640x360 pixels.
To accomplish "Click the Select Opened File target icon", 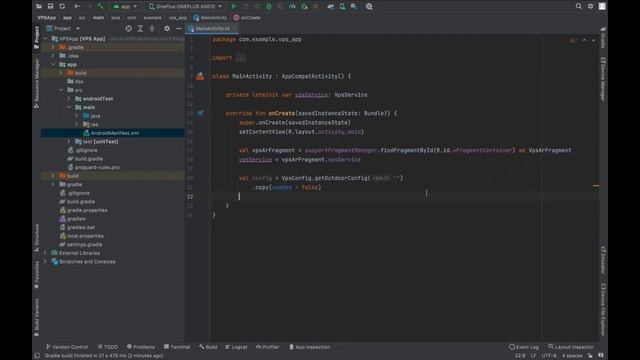I will [129, 28].
